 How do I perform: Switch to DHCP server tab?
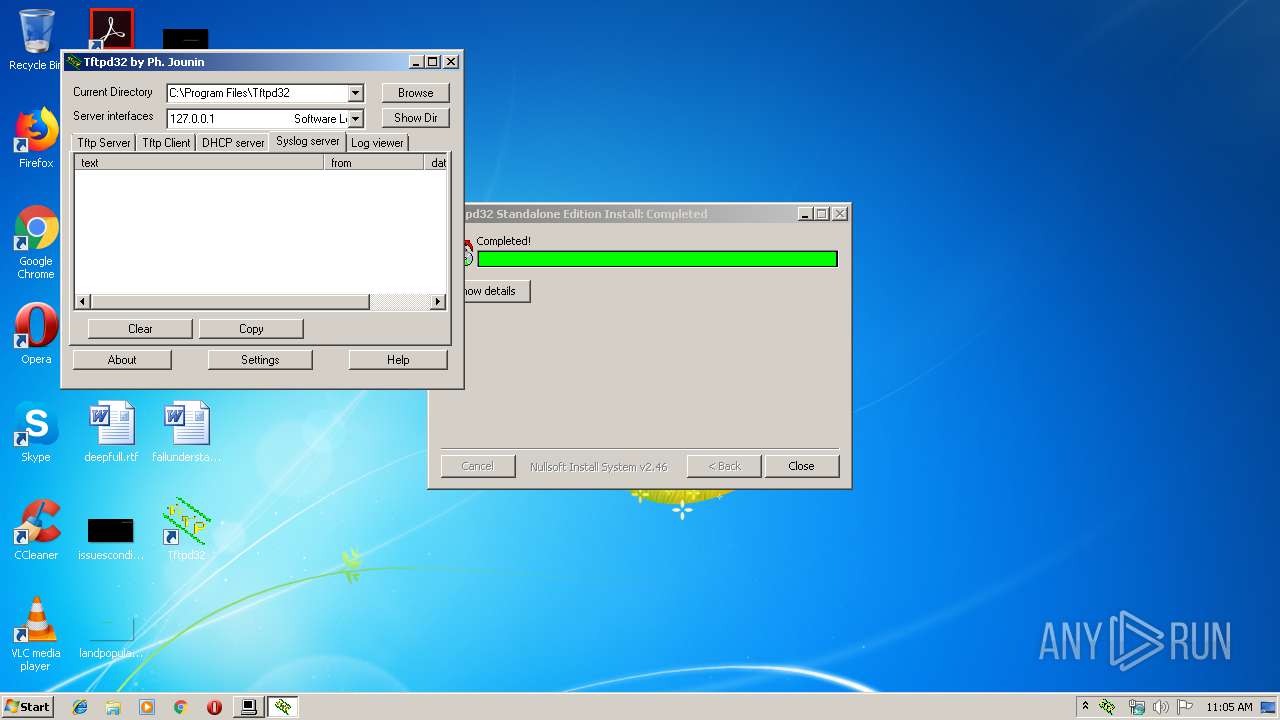[233, 143]
